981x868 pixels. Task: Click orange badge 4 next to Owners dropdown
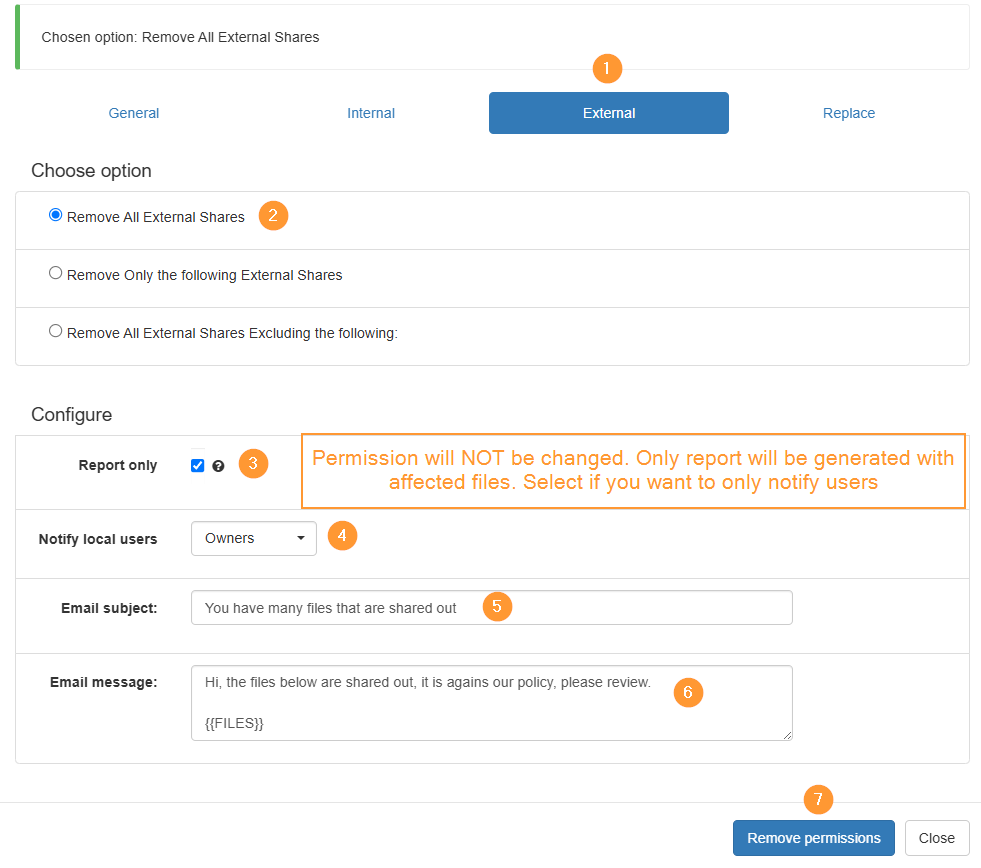342,536
